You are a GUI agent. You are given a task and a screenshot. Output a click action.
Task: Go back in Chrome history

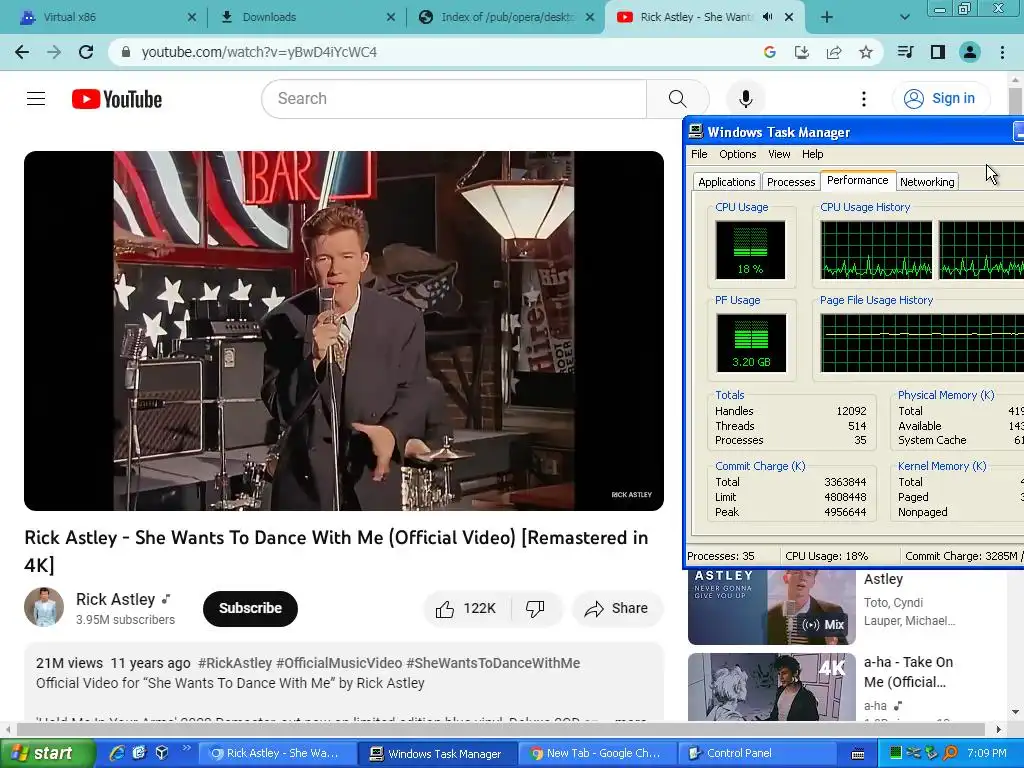pyautogui.click(x=22, y=52)
